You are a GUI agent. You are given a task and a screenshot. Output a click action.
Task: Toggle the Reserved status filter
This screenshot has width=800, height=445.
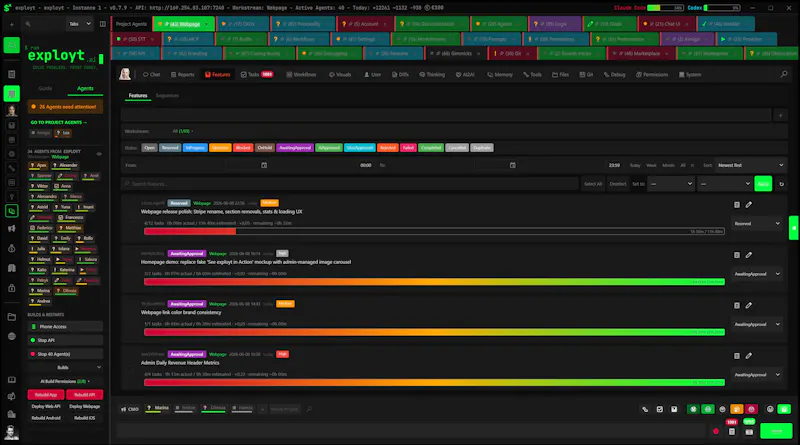170,148
